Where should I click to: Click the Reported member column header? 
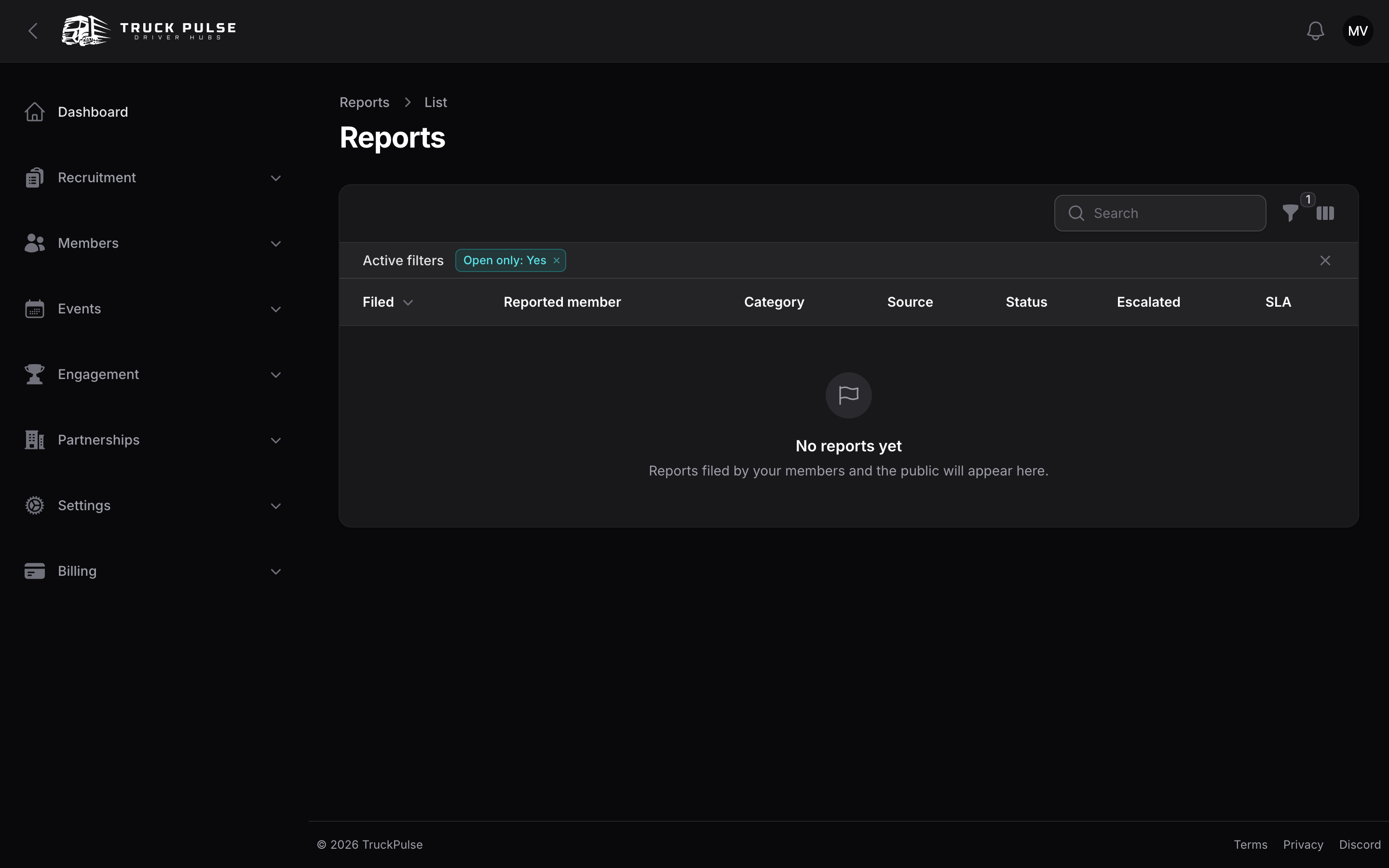(x=562, y=302)
